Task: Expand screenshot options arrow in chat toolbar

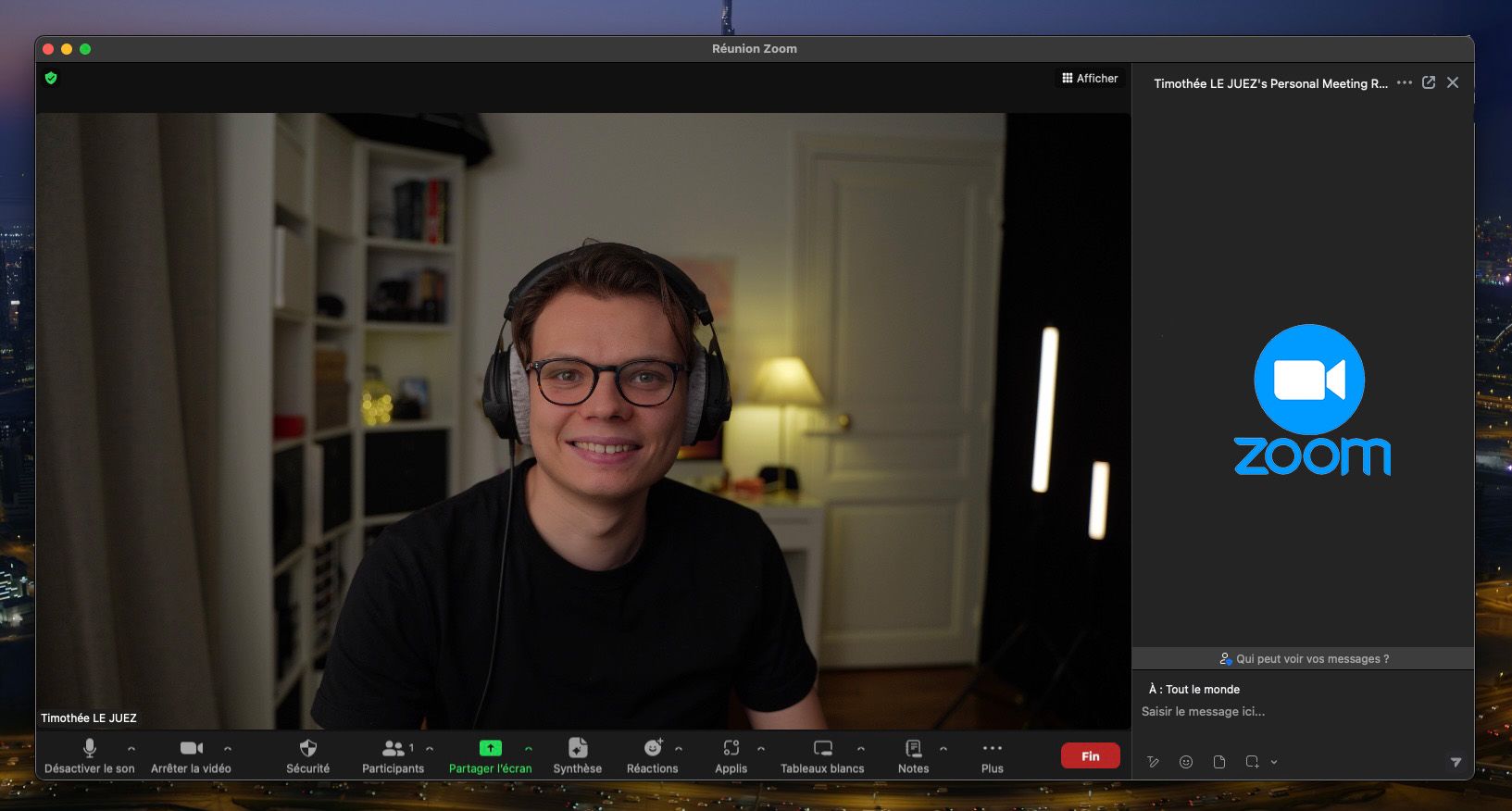Action: (x=1274, y=762)
